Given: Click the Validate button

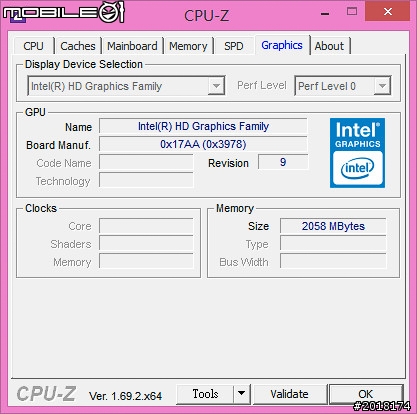Looking at the screenshot, I should (x=289, y=394).
